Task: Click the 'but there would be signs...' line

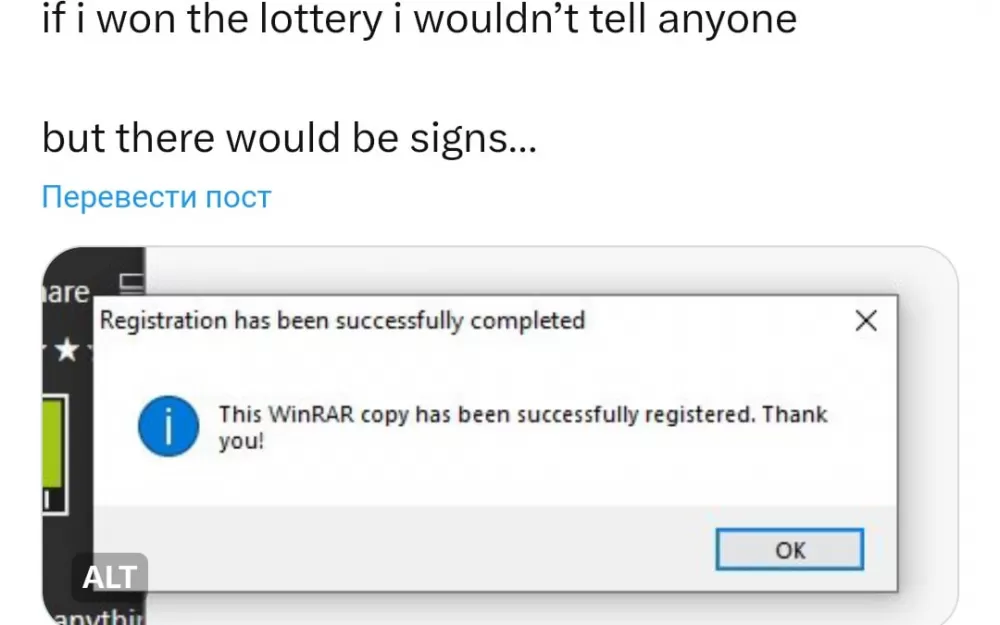Action: click(x=290, y=138)
